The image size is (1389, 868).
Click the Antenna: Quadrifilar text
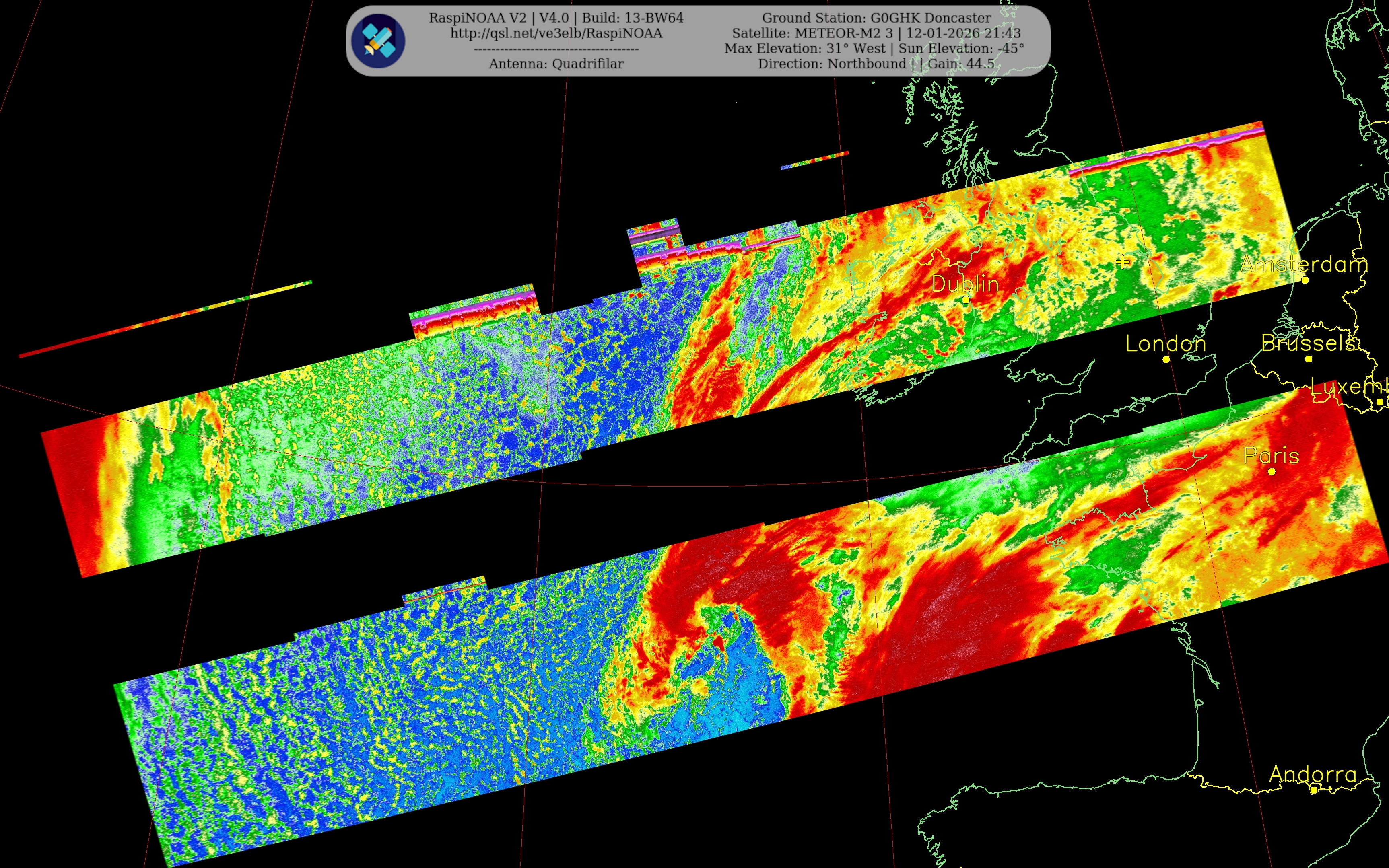[556, 64]
